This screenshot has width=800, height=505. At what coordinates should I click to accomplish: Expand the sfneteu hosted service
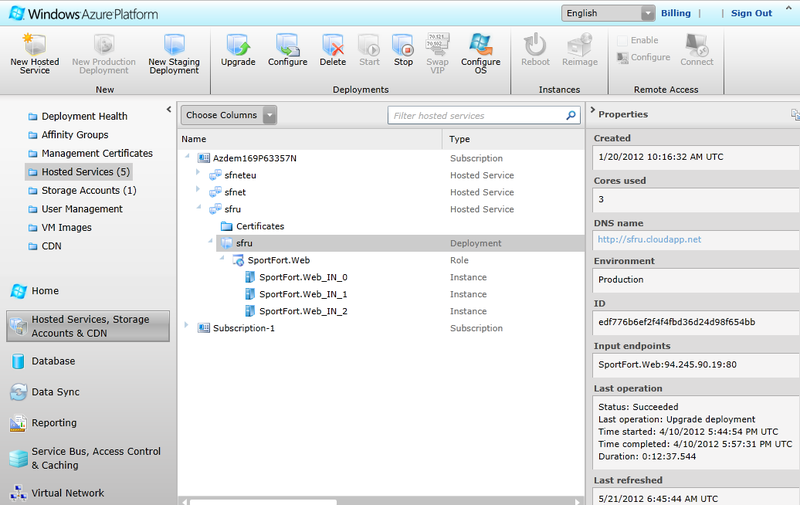point(198,172)
